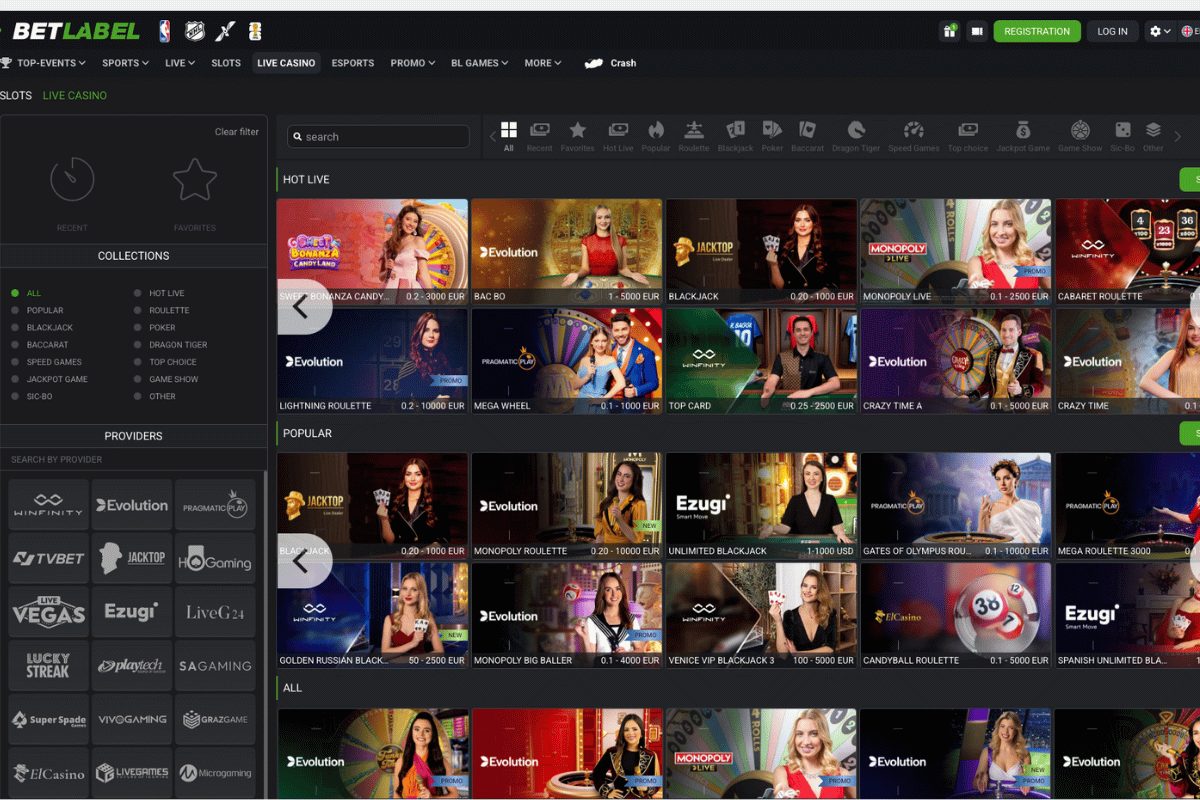Expand the BL GAMES dropdown menu

(479, 63)
